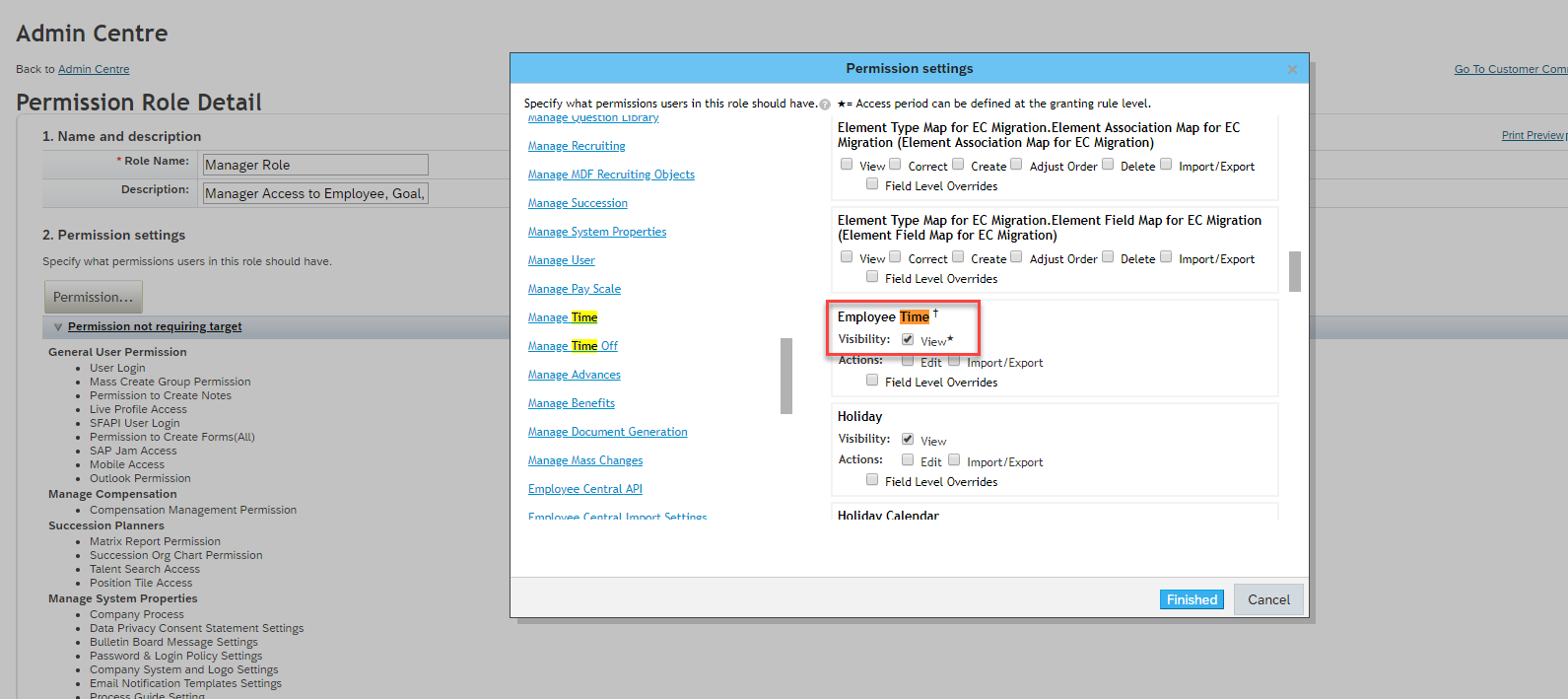Enable Create for Element Field Map
The width and height of the screenshot is (1568, 699).
958,257
